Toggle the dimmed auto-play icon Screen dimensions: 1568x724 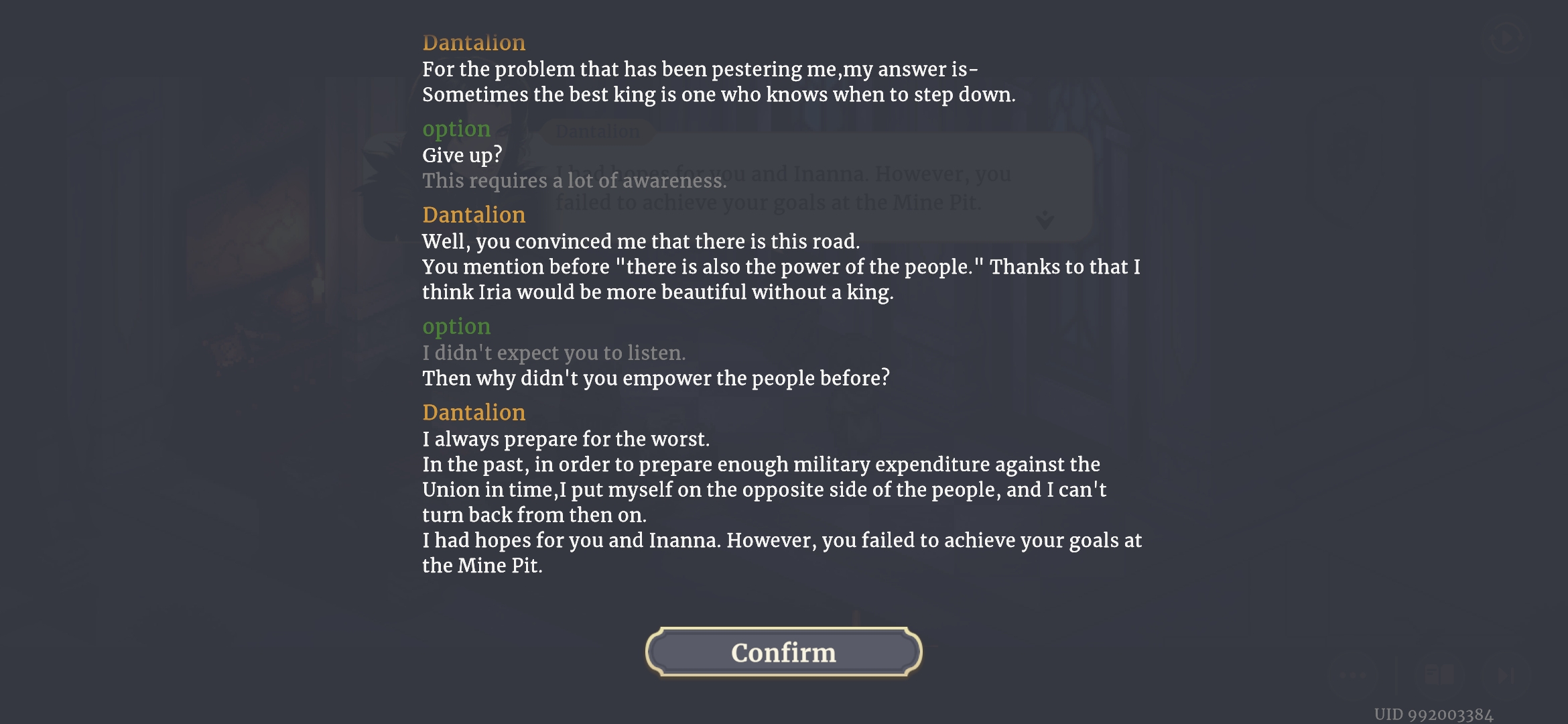click(x=1506, y=38)
